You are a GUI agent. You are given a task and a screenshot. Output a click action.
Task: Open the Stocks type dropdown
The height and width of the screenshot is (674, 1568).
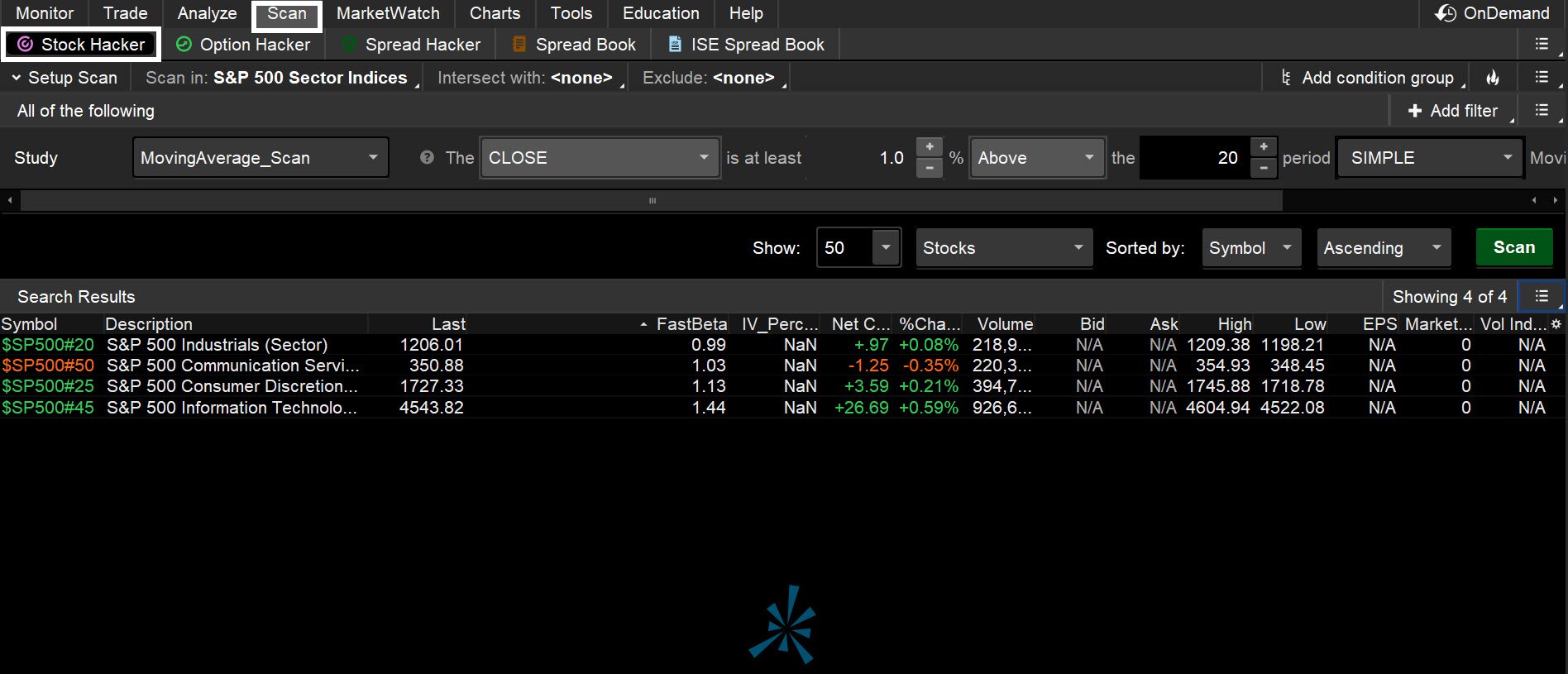[1004, 248]
